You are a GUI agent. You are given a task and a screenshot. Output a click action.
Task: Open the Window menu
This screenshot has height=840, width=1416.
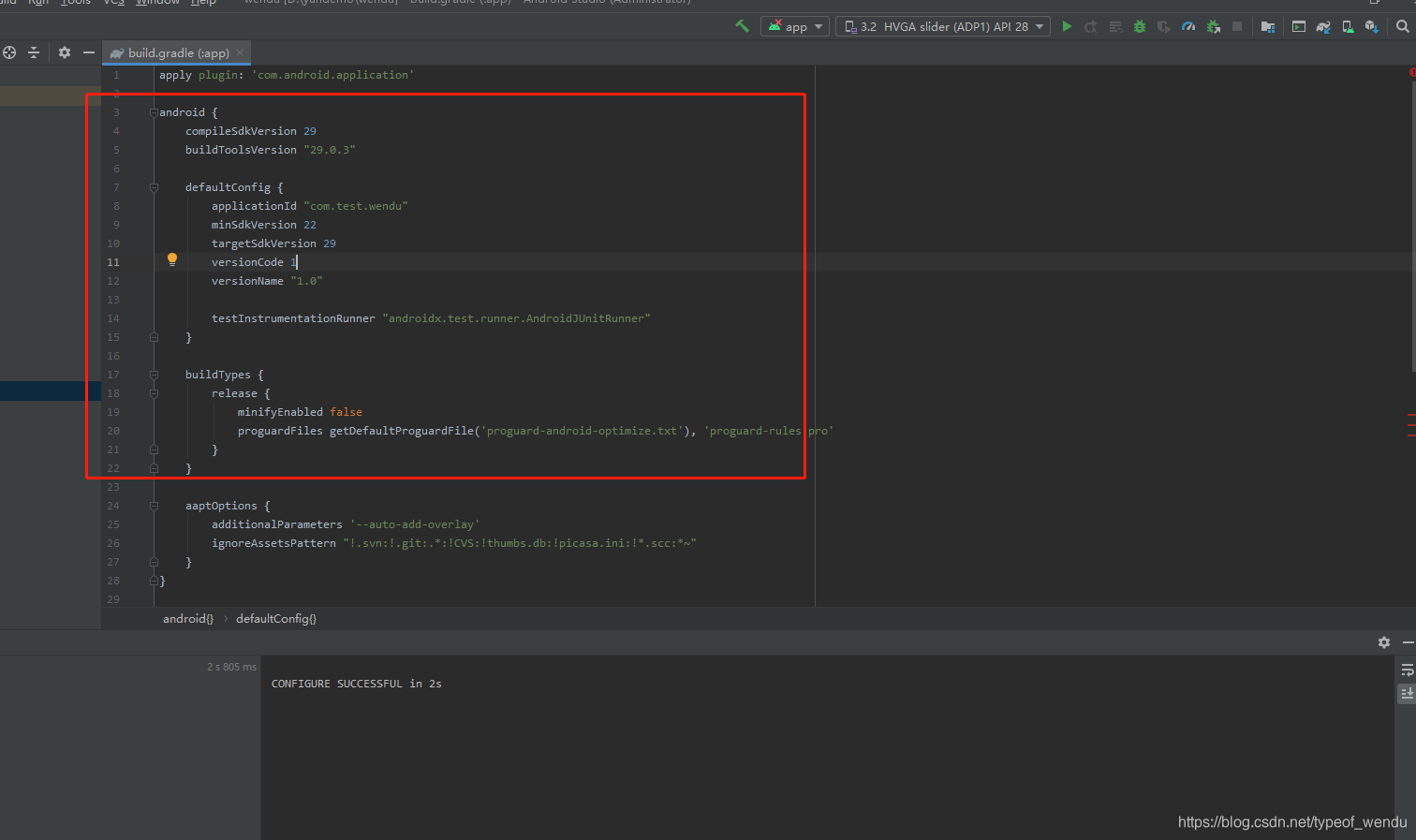158,3
